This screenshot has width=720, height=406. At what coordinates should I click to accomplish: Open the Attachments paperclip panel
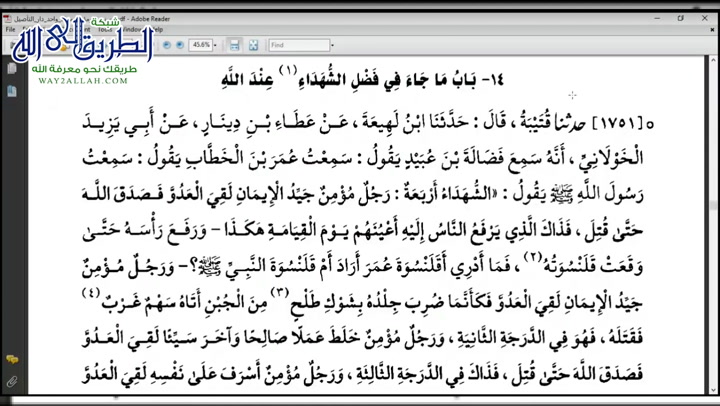pyautogui.click(x=12, y=381)
